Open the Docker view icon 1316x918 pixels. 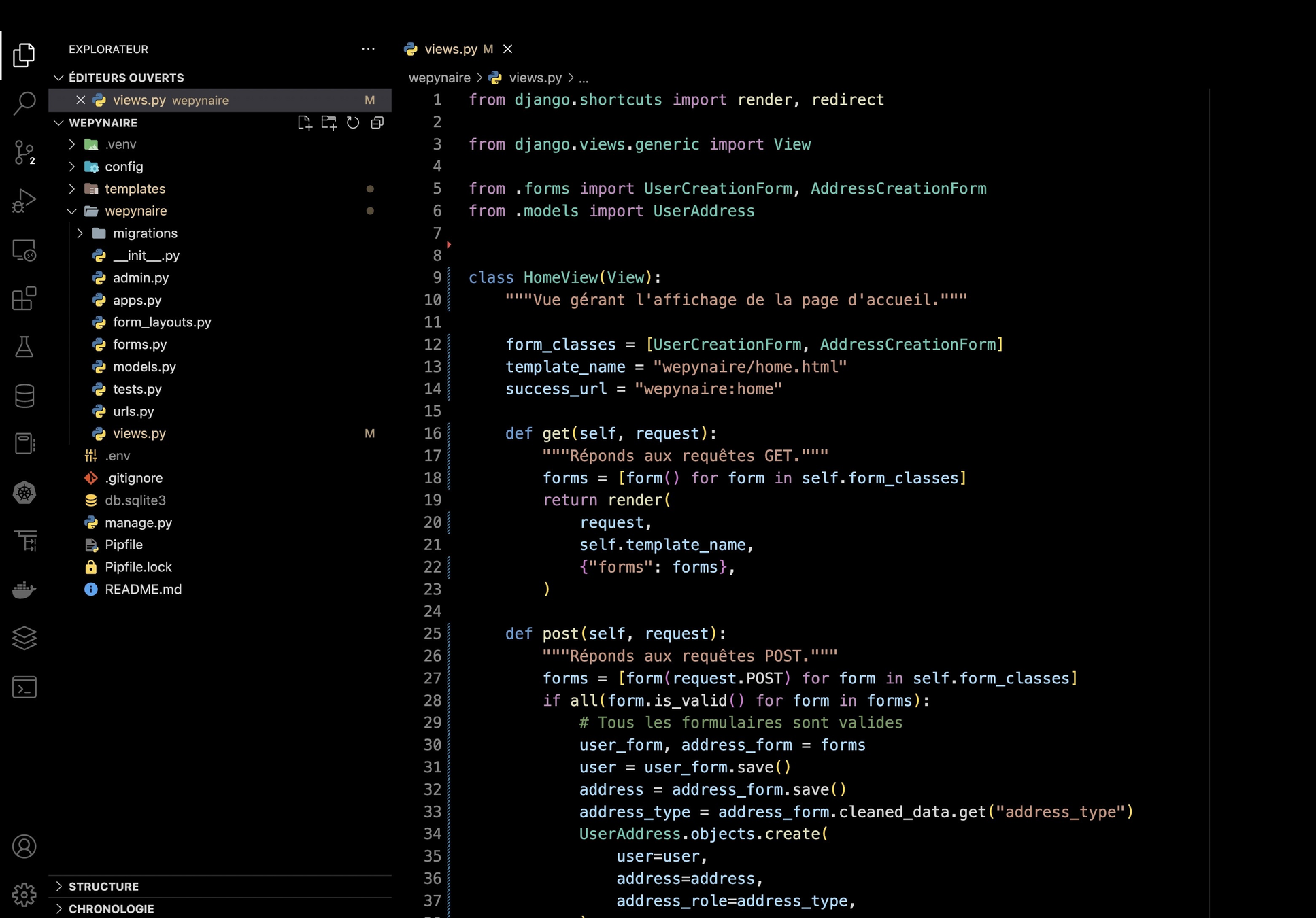tap(24, 590)
